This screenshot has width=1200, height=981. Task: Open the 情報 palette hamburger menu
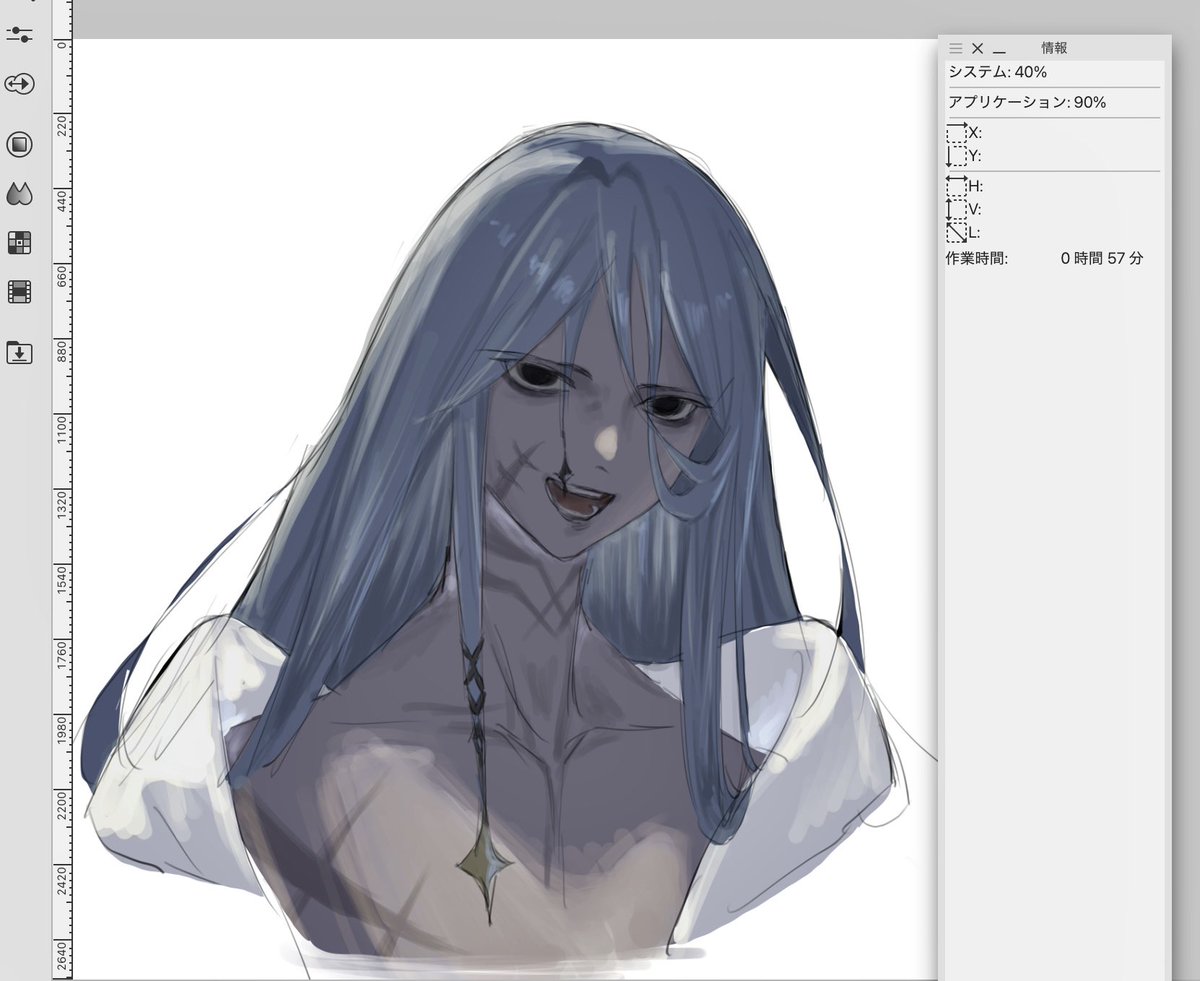point(955,48)
